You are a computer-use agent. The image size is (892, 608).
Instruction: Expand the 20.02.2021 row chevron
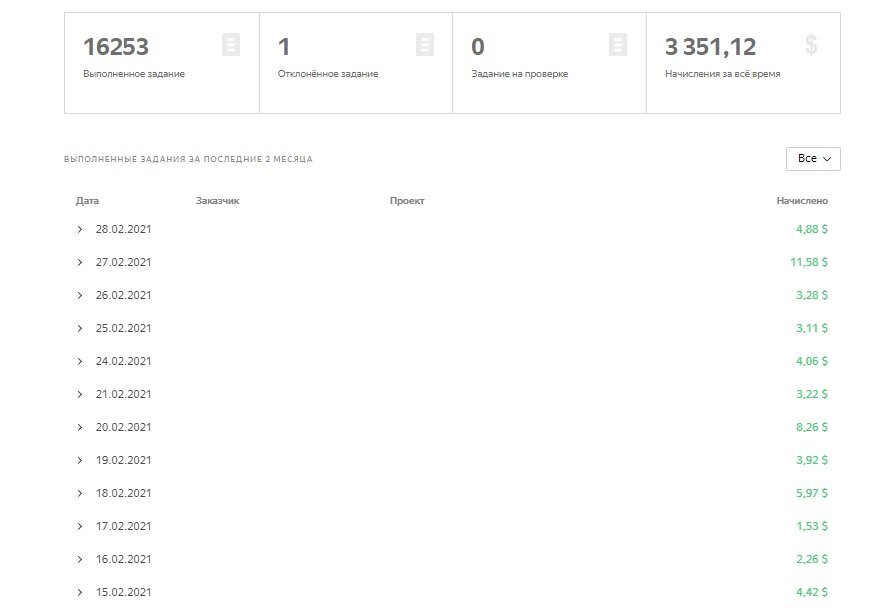(80, 427)
